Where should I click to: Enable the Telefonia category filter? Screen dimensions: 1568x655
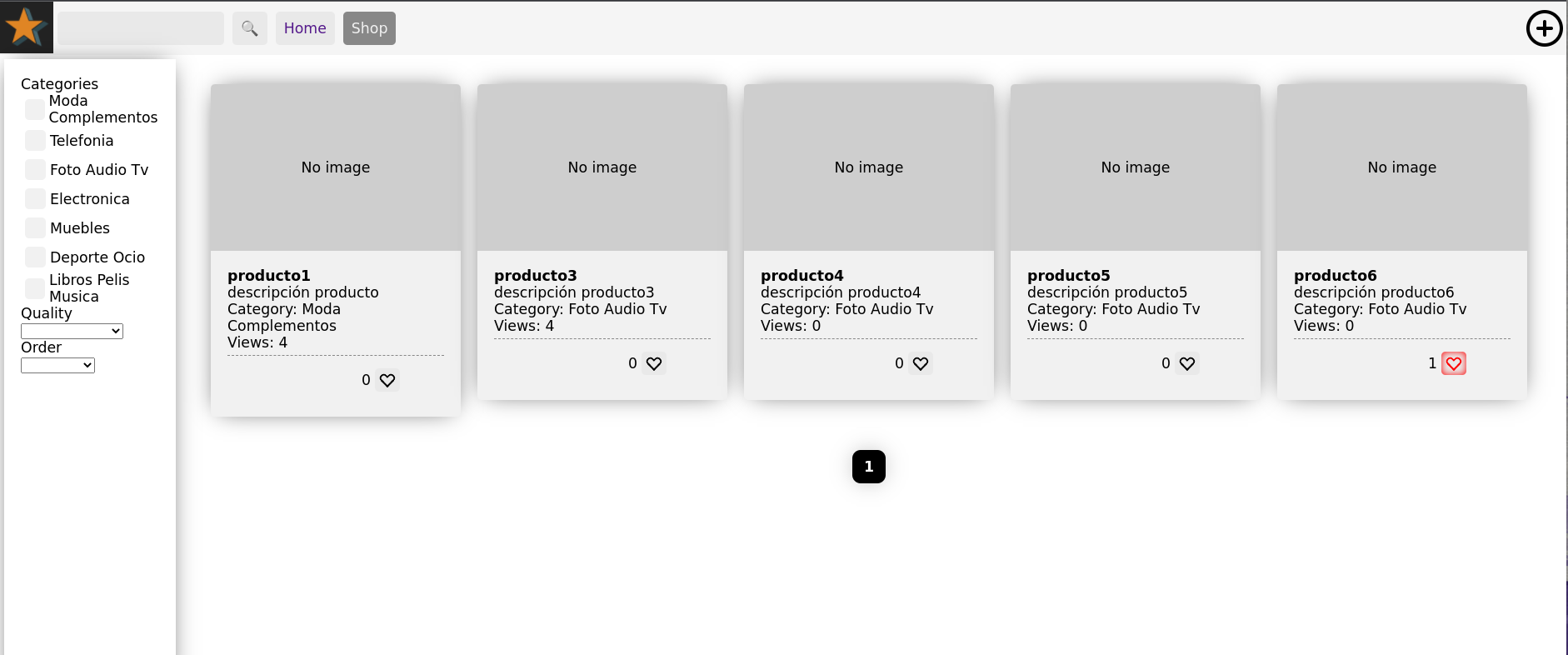(x=35, y=140)
